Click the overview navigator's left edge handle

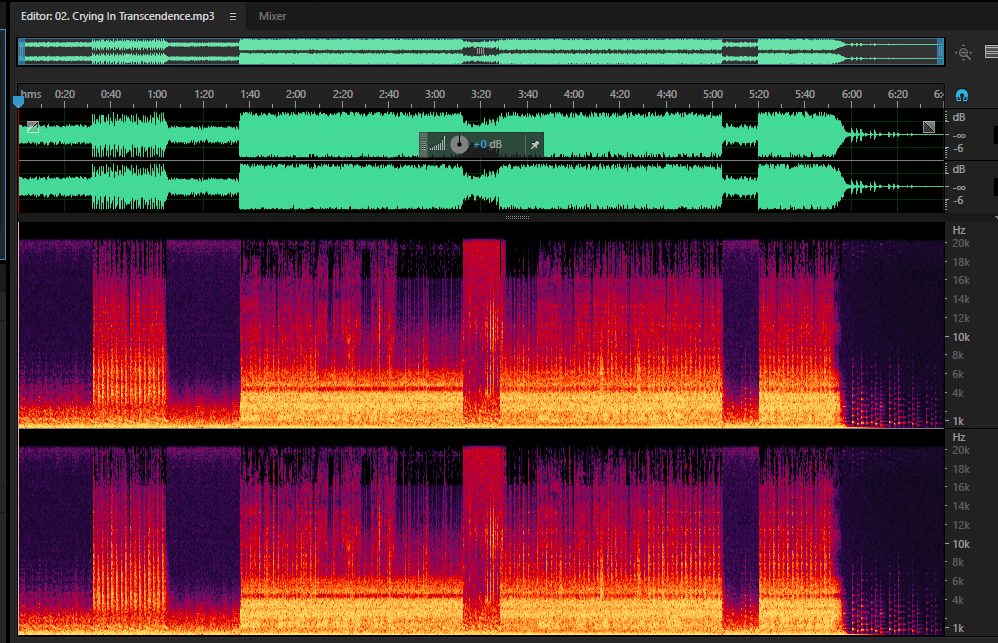tap(22, 52)
